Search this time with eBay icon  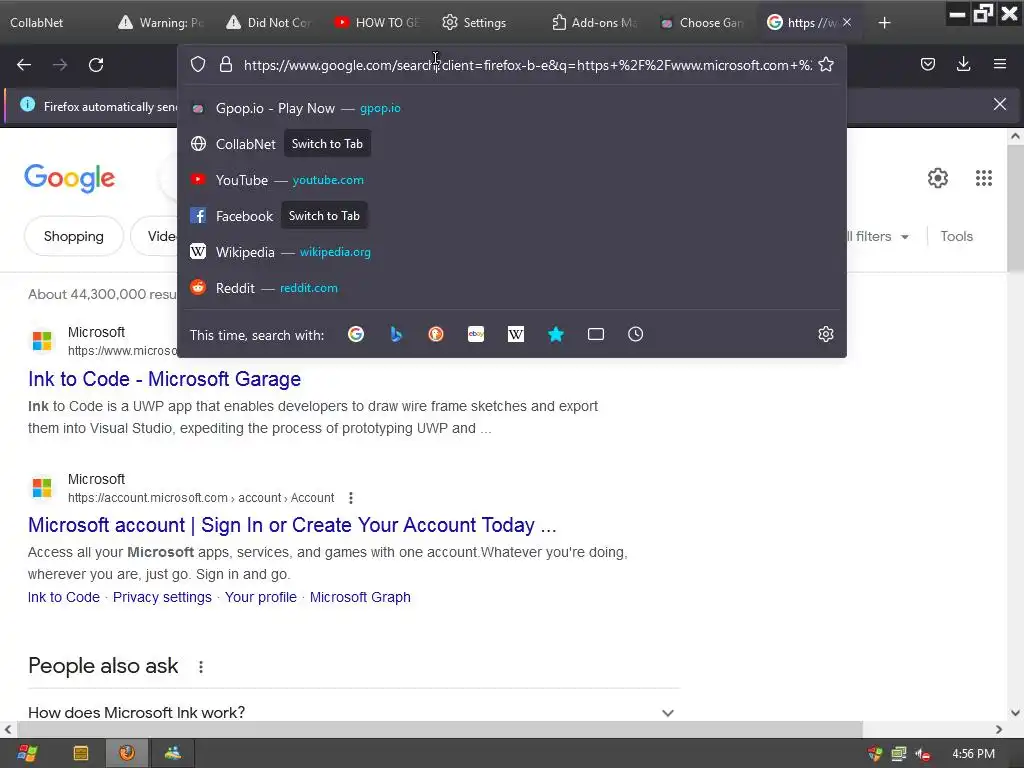(x=476, y=334)
